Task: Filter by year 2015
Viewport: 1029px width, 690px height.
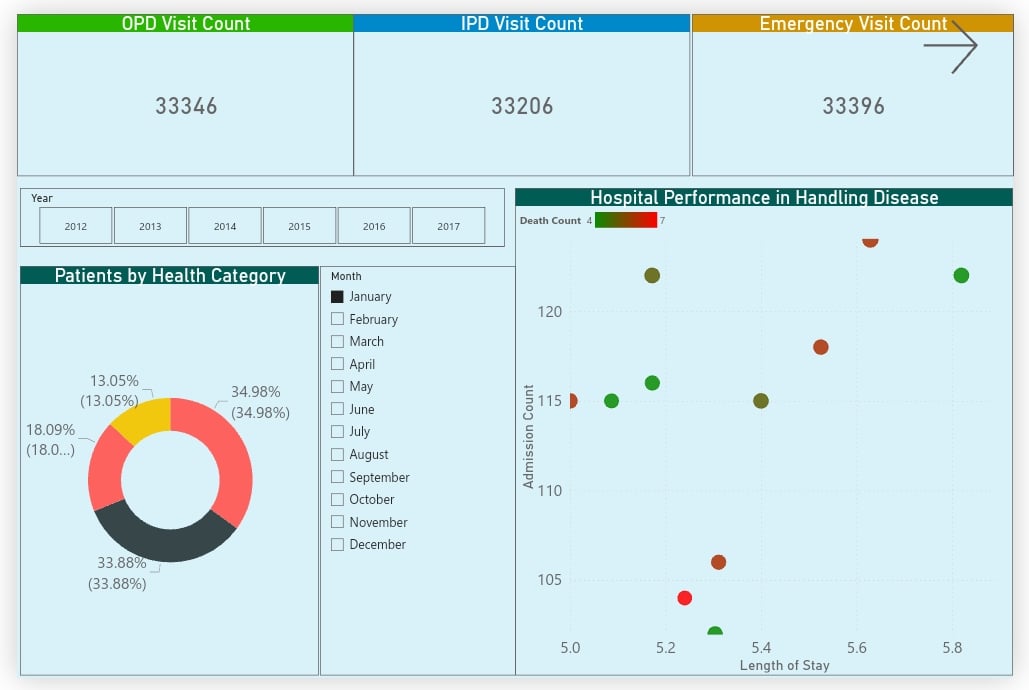Action: click(299, 226)
